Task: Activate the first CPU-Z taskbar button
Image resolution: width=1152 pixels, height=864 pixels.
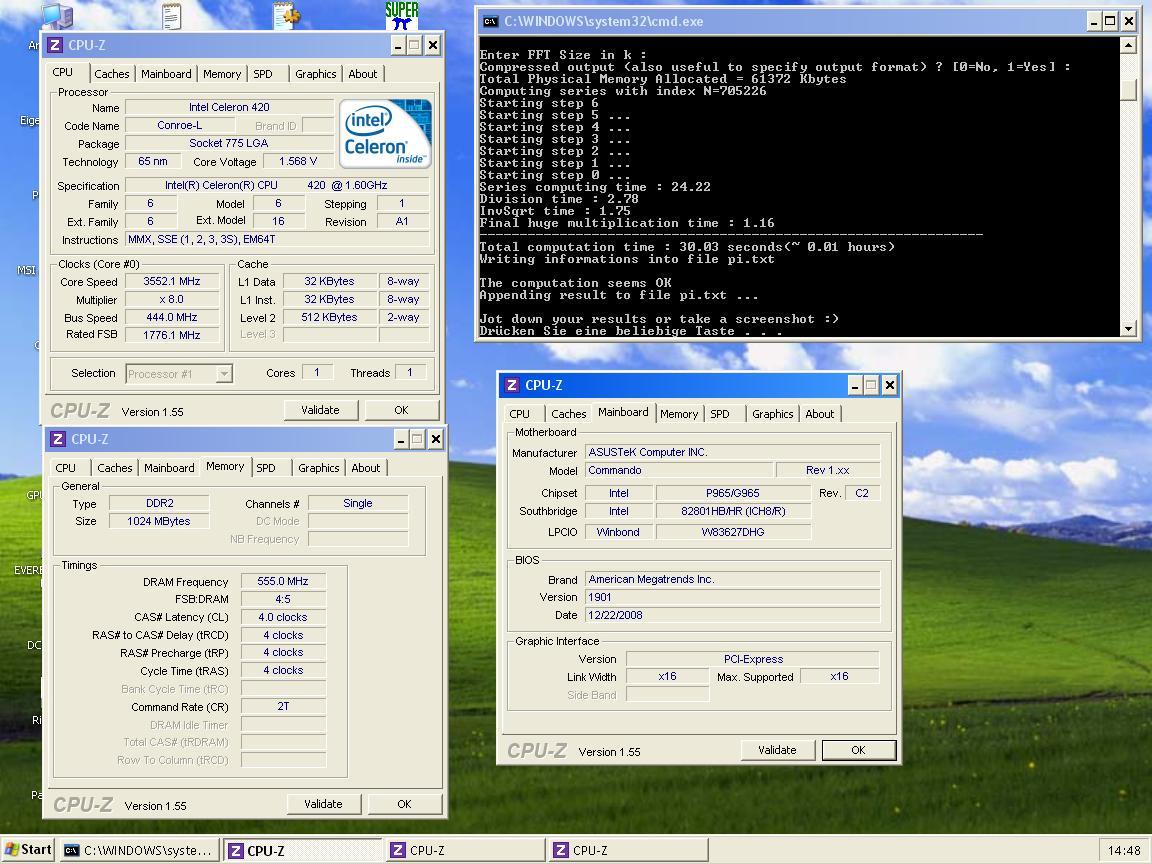Action: 302,851
